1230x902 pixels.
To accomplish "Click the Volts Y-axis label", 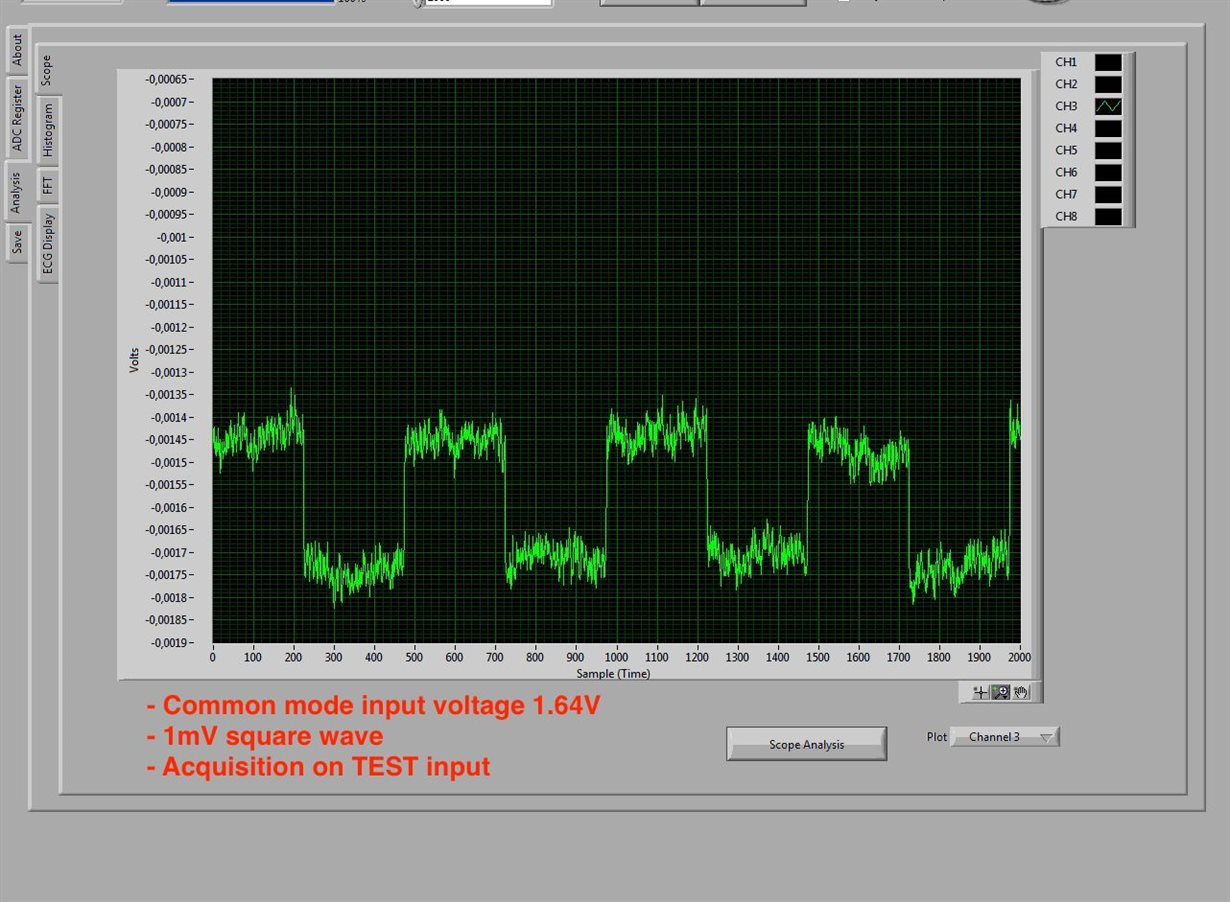I will pos(134,361).
